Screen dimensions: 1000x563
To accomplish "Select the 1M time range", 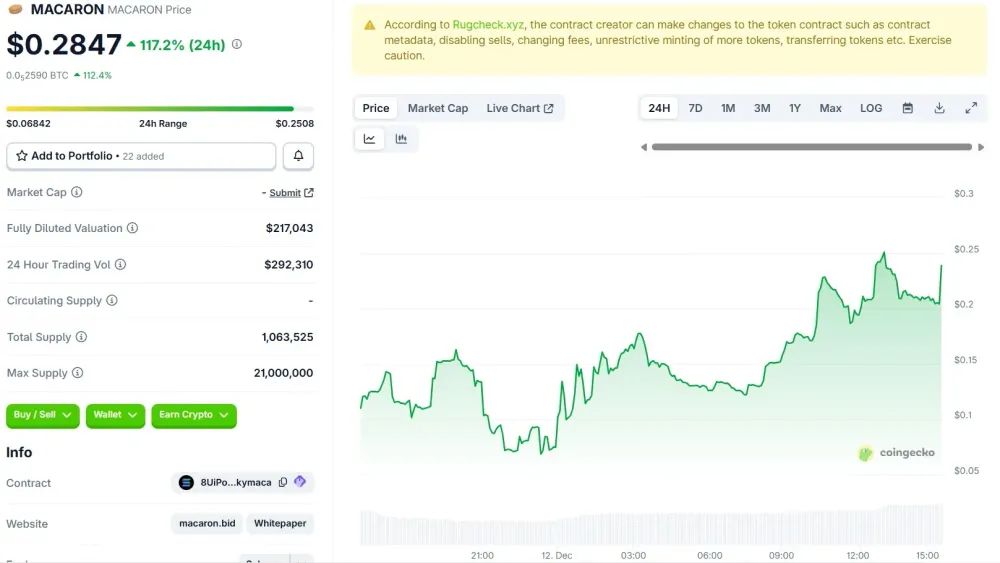I will pos(728,108).
